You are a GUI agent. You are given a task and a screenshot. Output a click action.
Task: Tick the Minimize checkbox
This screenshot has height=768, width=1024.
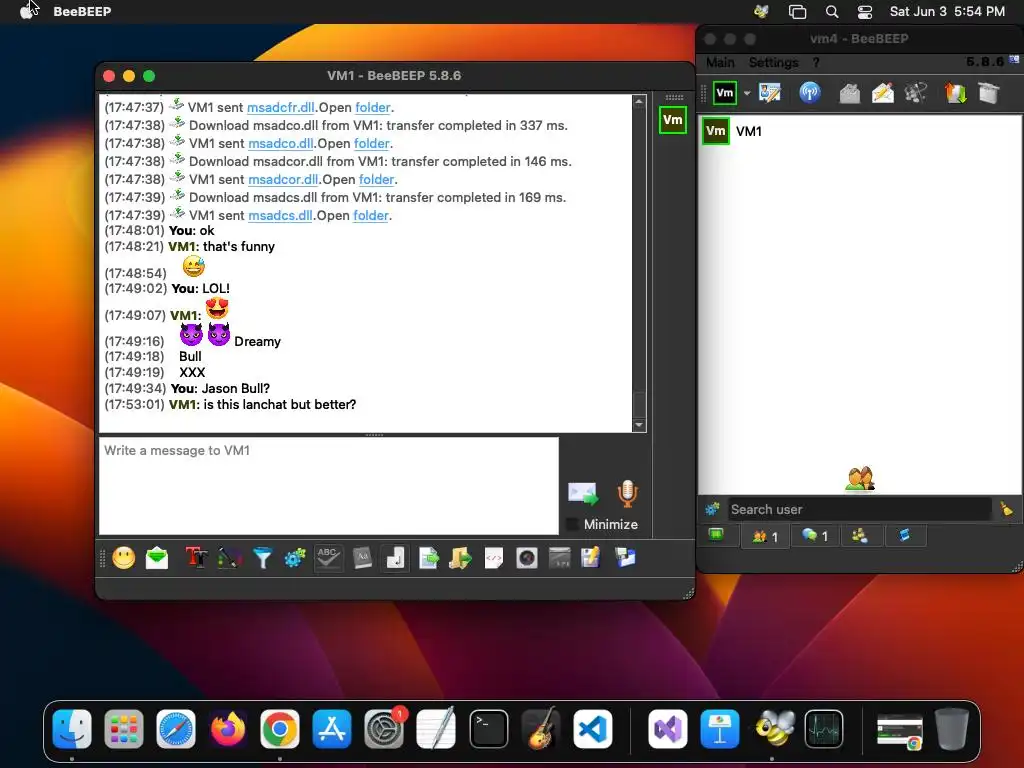(x=572, y=524)
